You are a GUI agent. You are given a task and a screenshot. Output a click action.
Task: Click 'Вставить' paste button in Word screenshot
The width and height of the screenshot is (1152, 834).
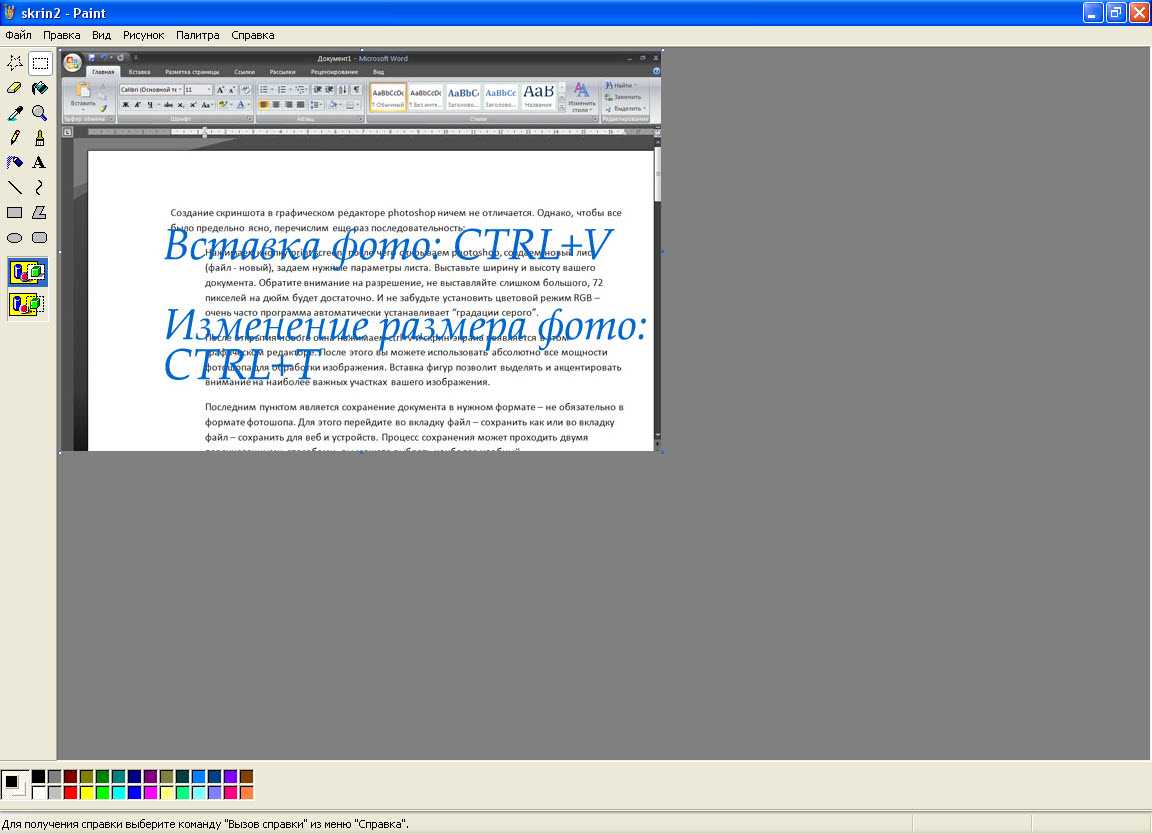coord(83,96)
